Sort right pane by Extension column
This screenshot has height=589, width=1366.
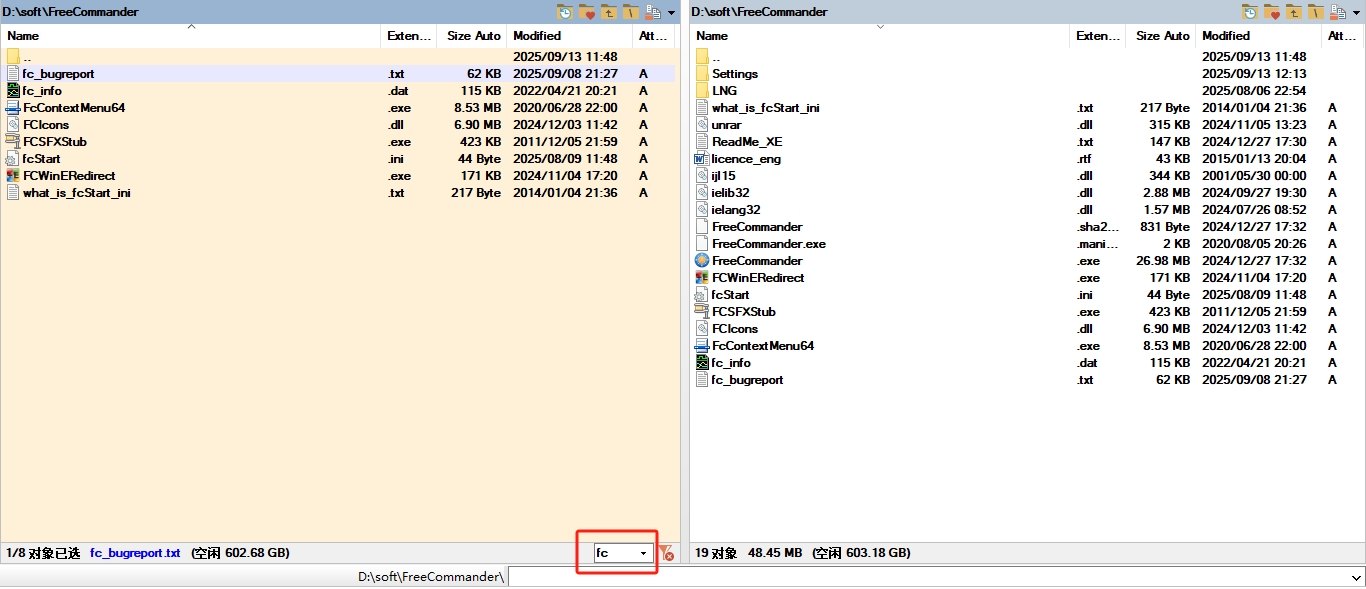[x=1098, y=36]
